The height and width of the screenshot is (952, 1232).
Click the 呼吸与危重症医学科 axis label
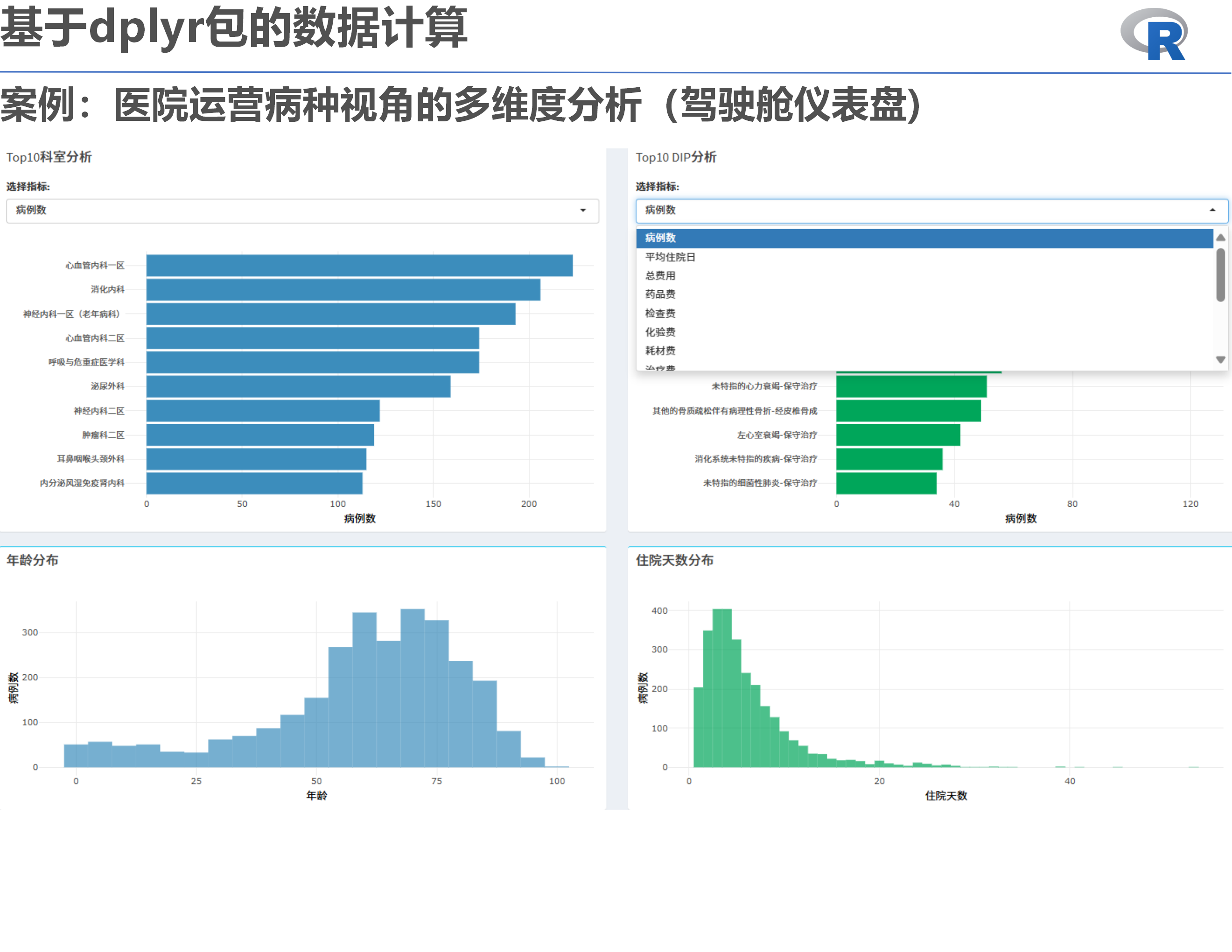[x=86, y=363]
